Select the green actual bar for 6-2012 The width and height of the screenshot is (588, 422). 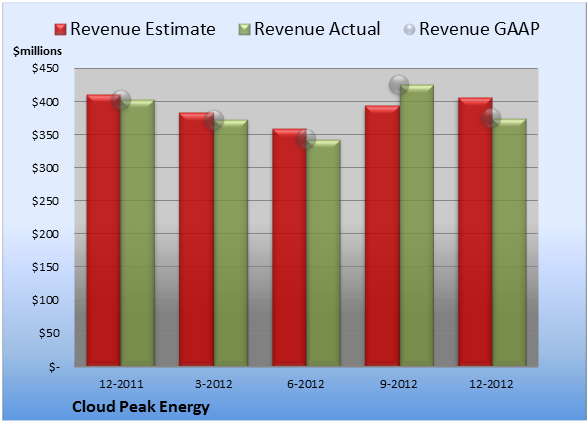(324, 253)
